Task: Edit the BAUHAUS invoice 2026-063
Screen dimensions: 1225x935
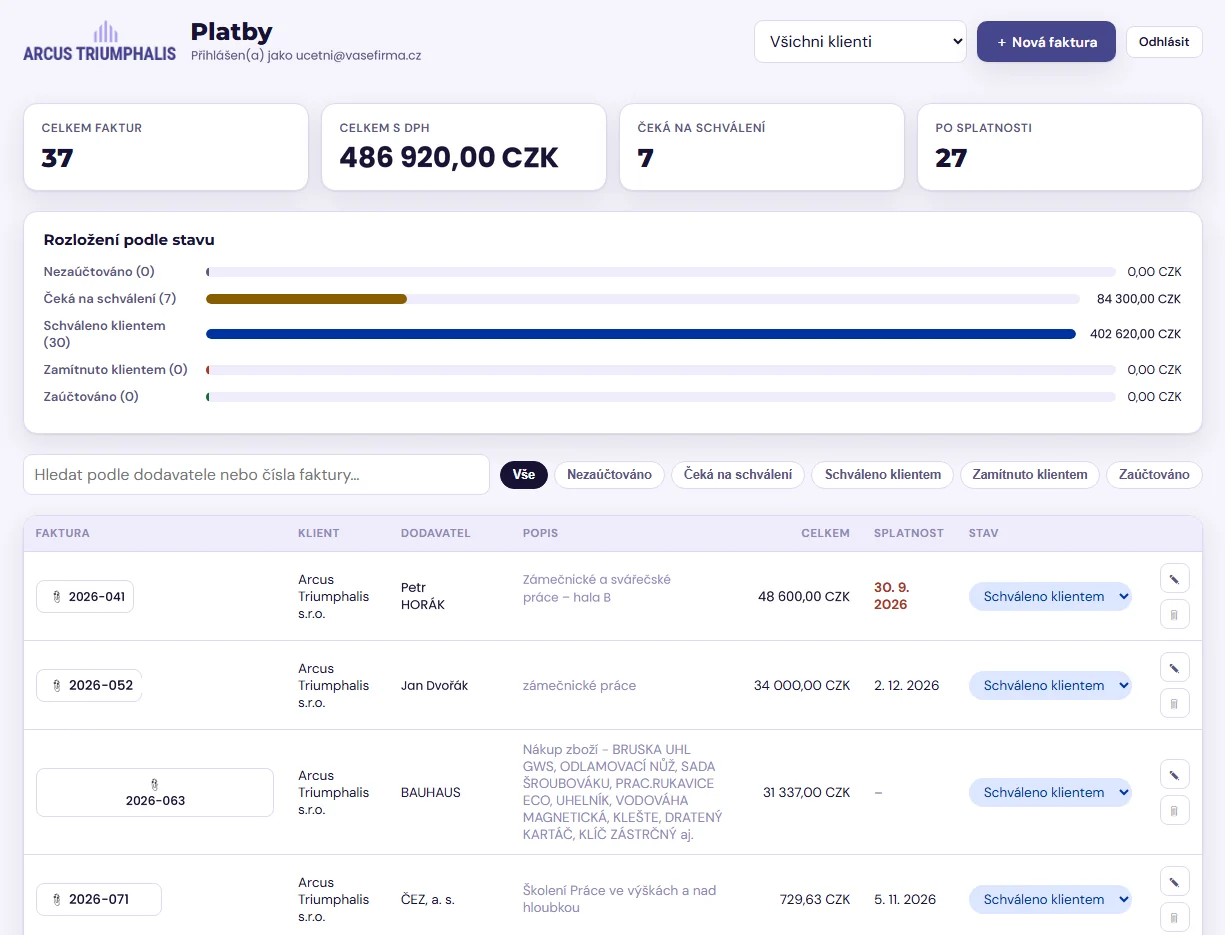Action: (x=1175, y=774)
